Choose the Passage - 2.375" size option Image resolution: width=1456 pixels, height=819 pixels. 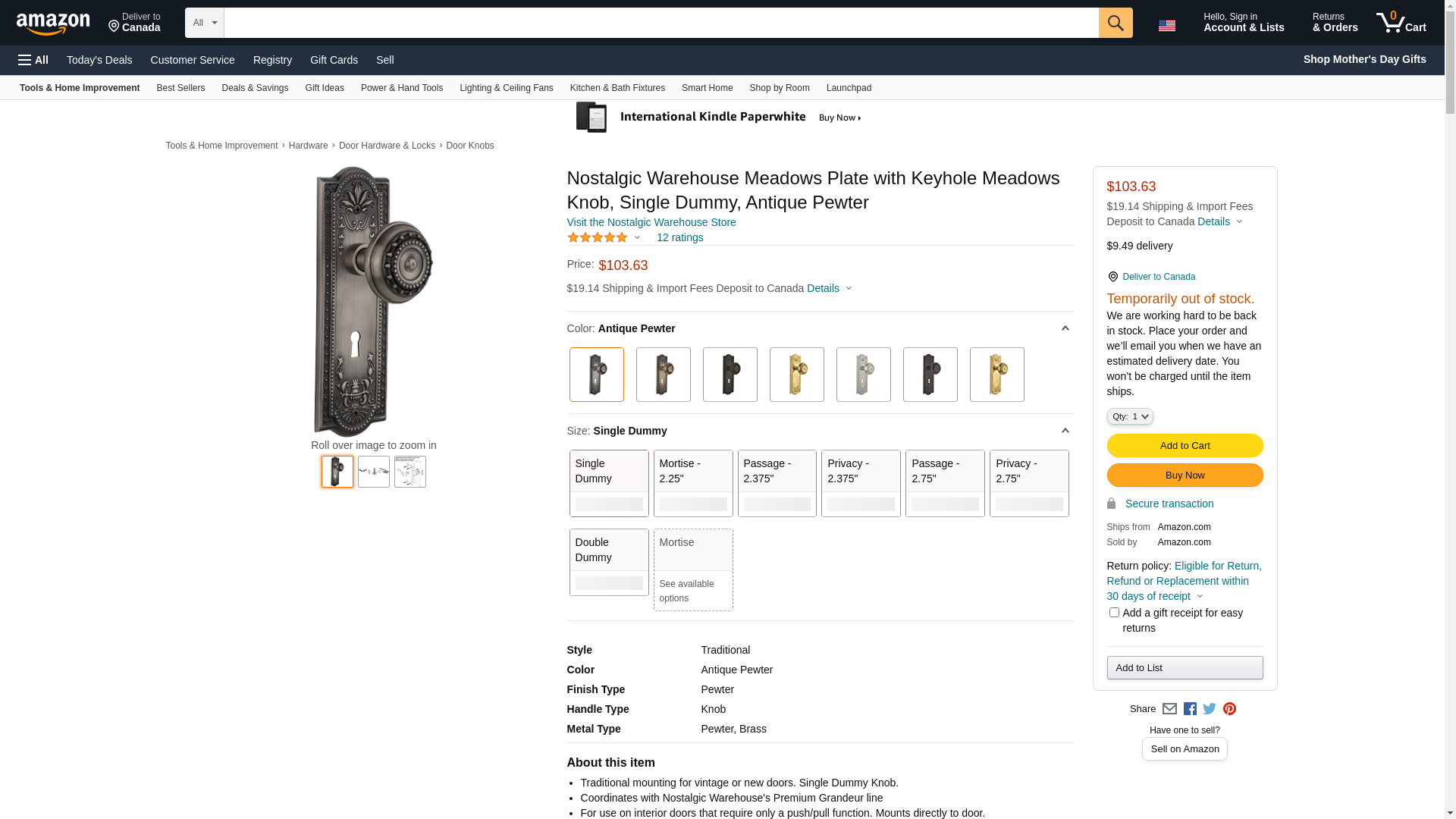pyautogui.click(x=777, y=483)
